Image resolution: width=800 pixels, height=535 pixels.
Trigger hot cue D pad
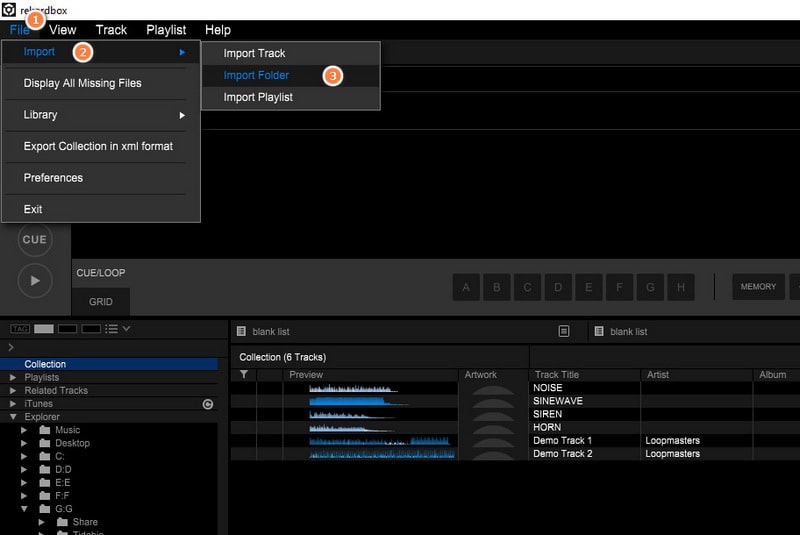tap(558, 287)
